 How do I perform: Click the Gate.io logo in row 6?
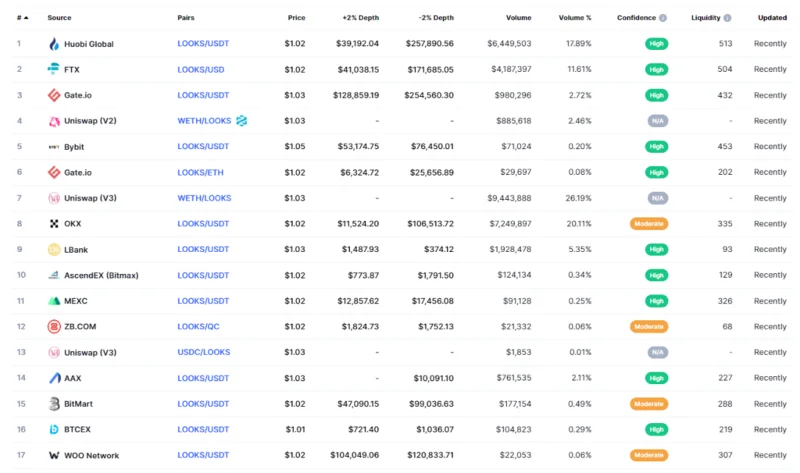pos(54,172)
